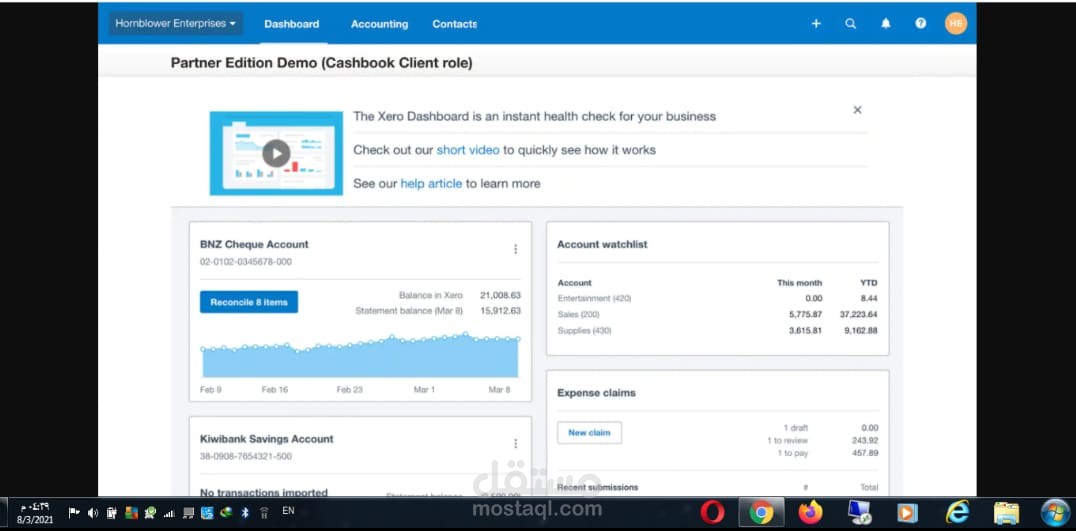
Task: Open the taskbar clock showing 8/3/2021
Action: [35, 513]
